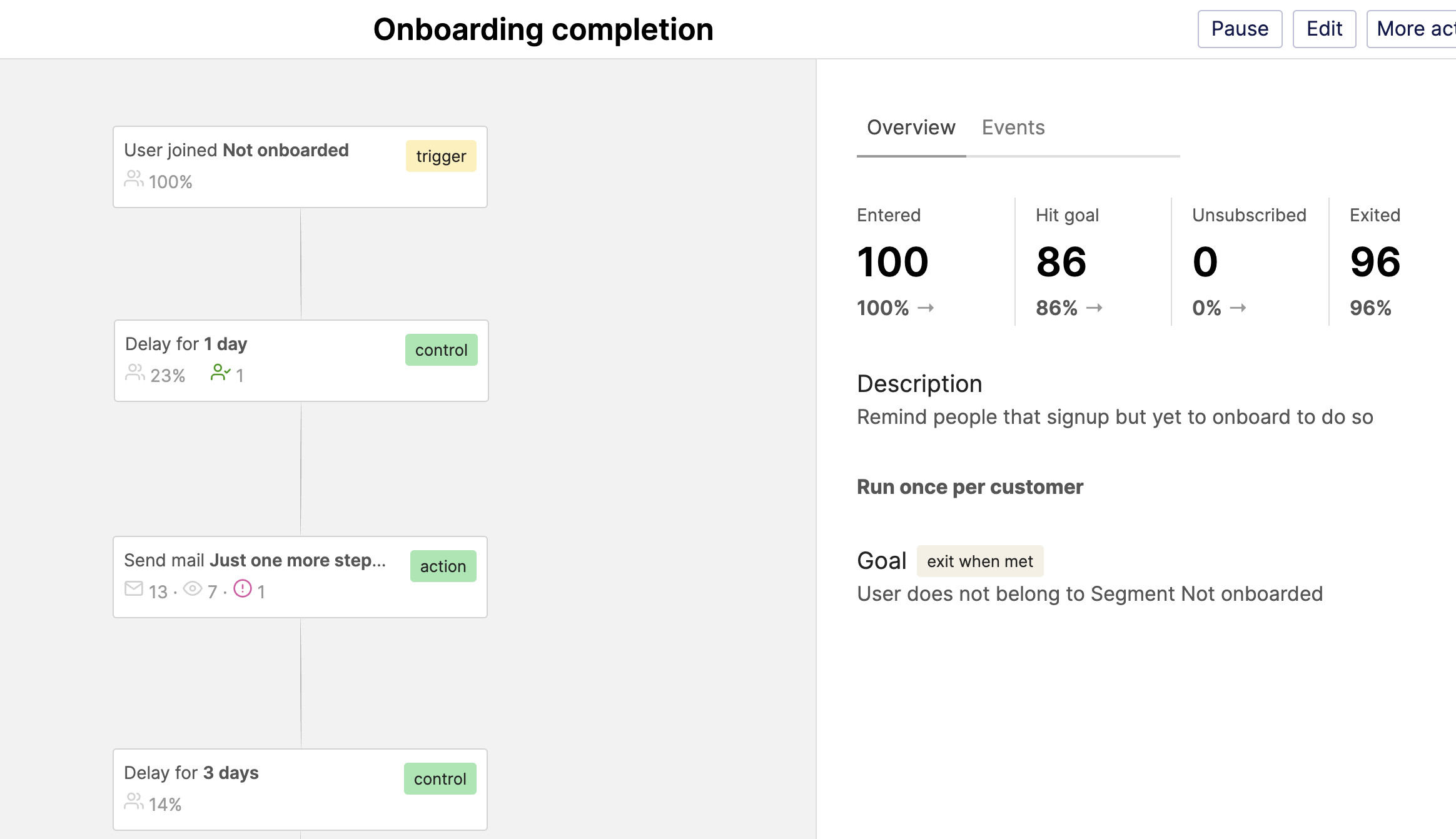This screenshot has width=1456, height=839.
Task: Open the Edit button for the workflow
Action: pyautogui.click(x=1325, y=29)
